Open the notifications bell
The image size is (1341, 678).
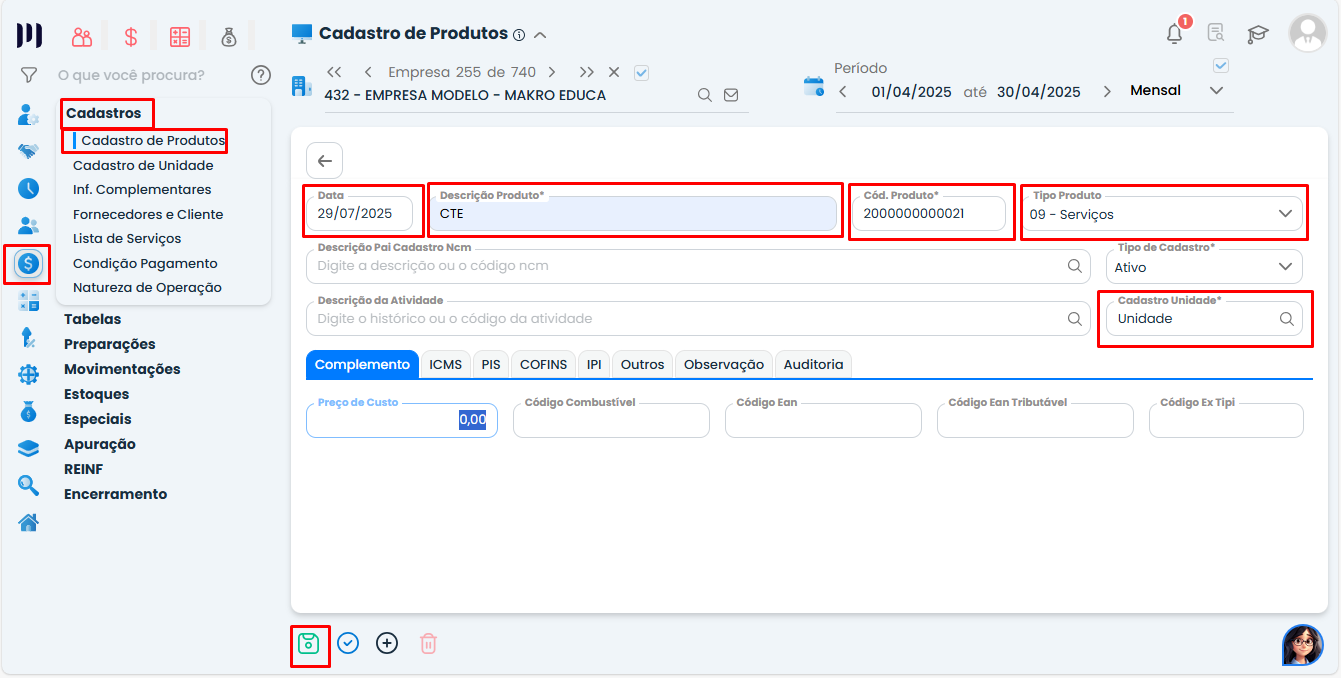pos(1174,34)
